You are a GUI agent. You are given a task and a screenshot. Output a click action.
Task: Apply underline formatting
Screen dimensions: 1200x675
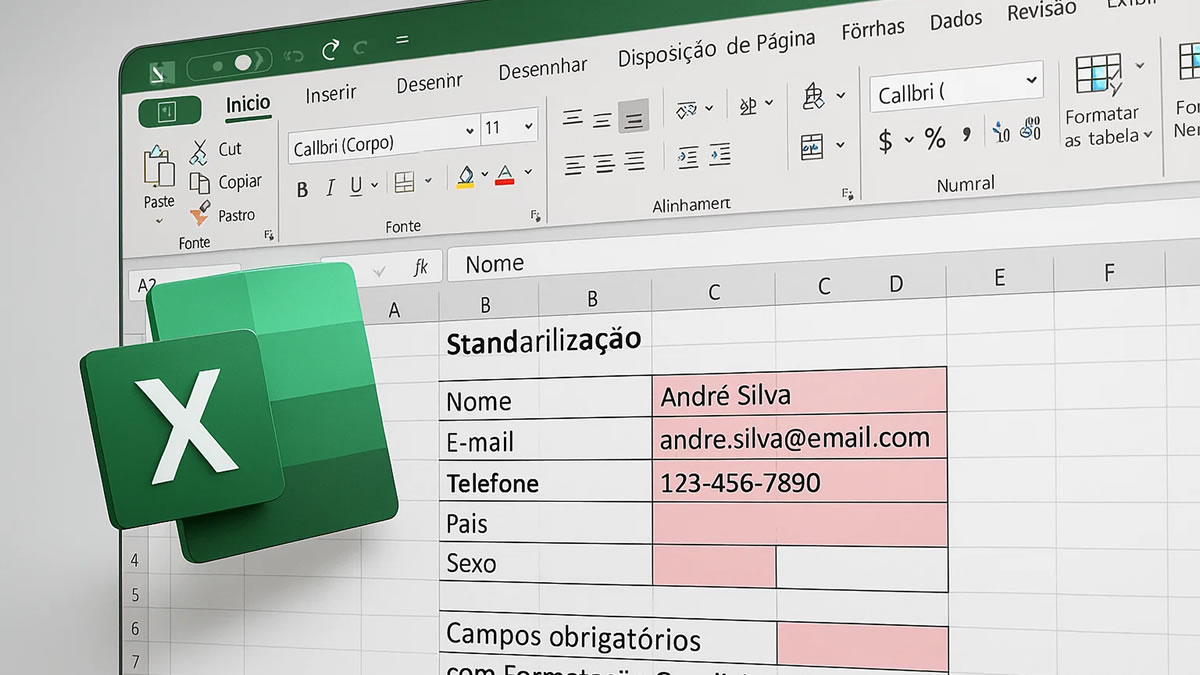[x=358, y=188]
